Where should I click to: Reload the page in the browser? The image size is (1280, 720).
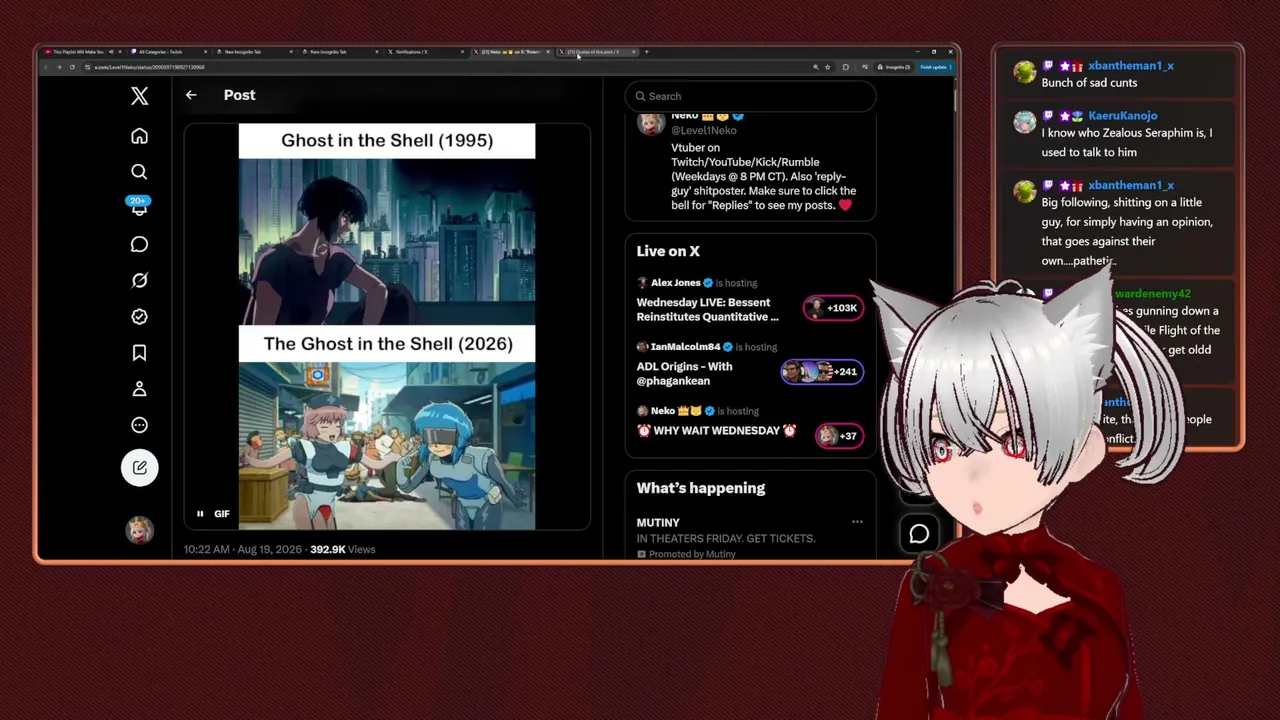(x=72, y=67)
